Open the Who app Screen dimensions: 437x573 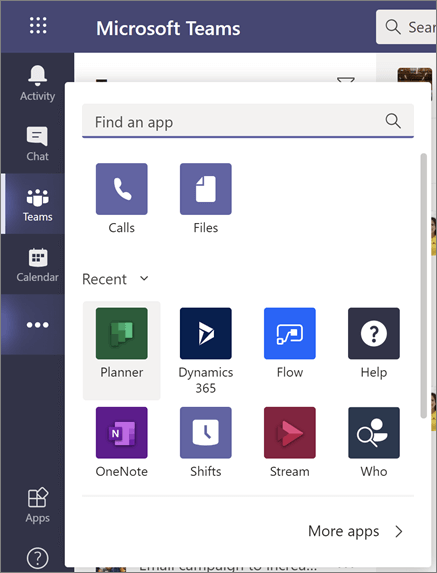tap(374, 442)
